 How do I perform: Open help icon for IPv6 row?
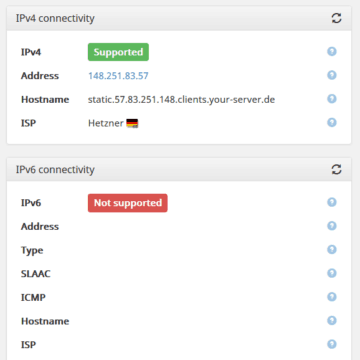pyautogui.click(x=332, y=202)
